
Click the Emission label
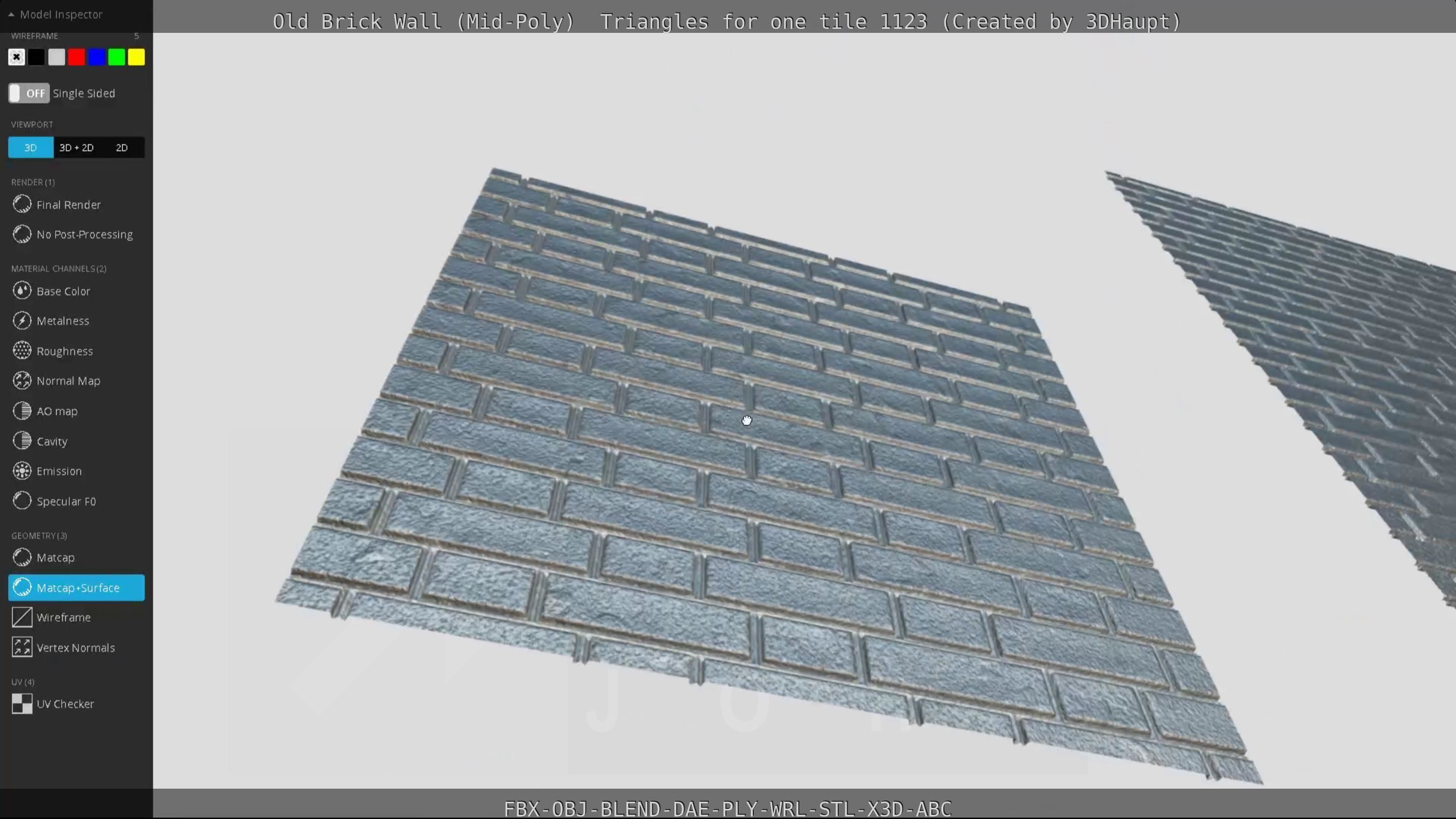59,471
